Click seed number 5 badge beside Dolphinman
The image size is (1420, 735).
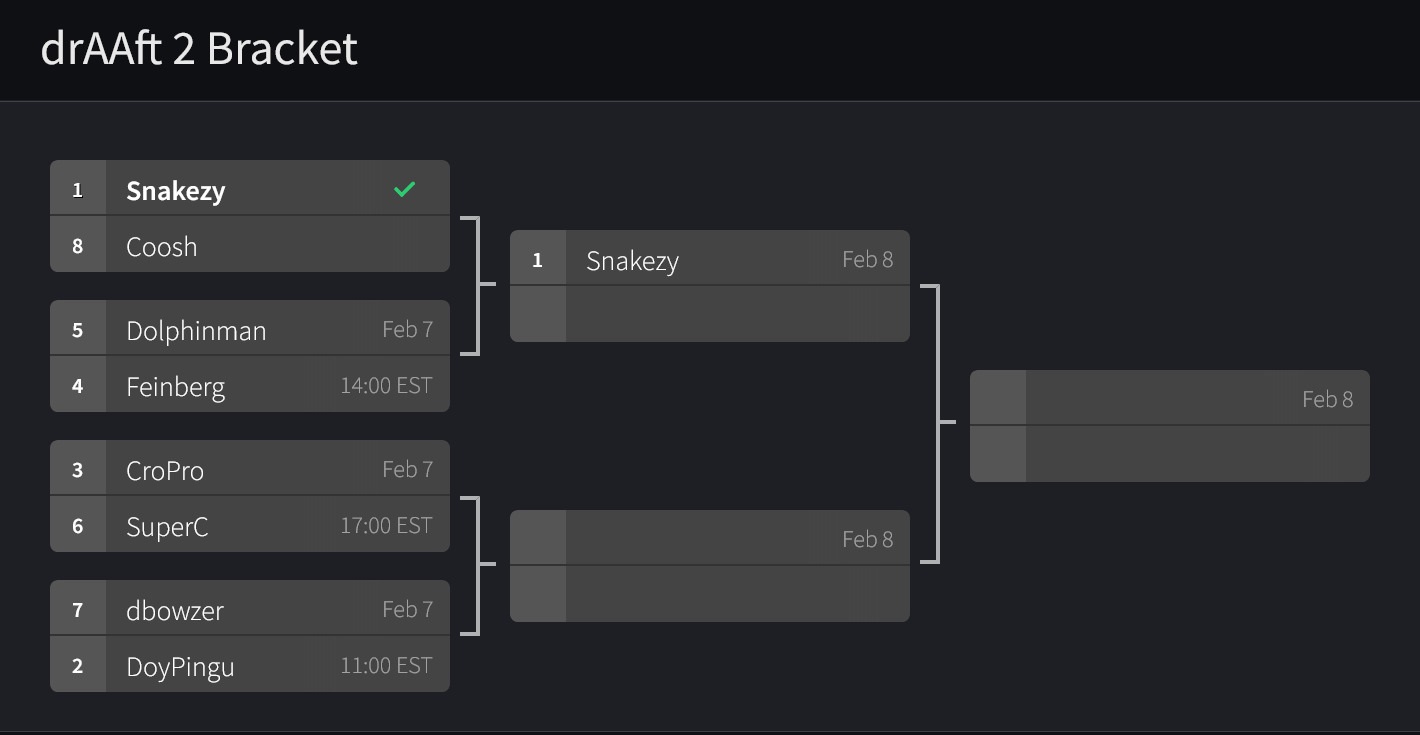pos(78,330)
